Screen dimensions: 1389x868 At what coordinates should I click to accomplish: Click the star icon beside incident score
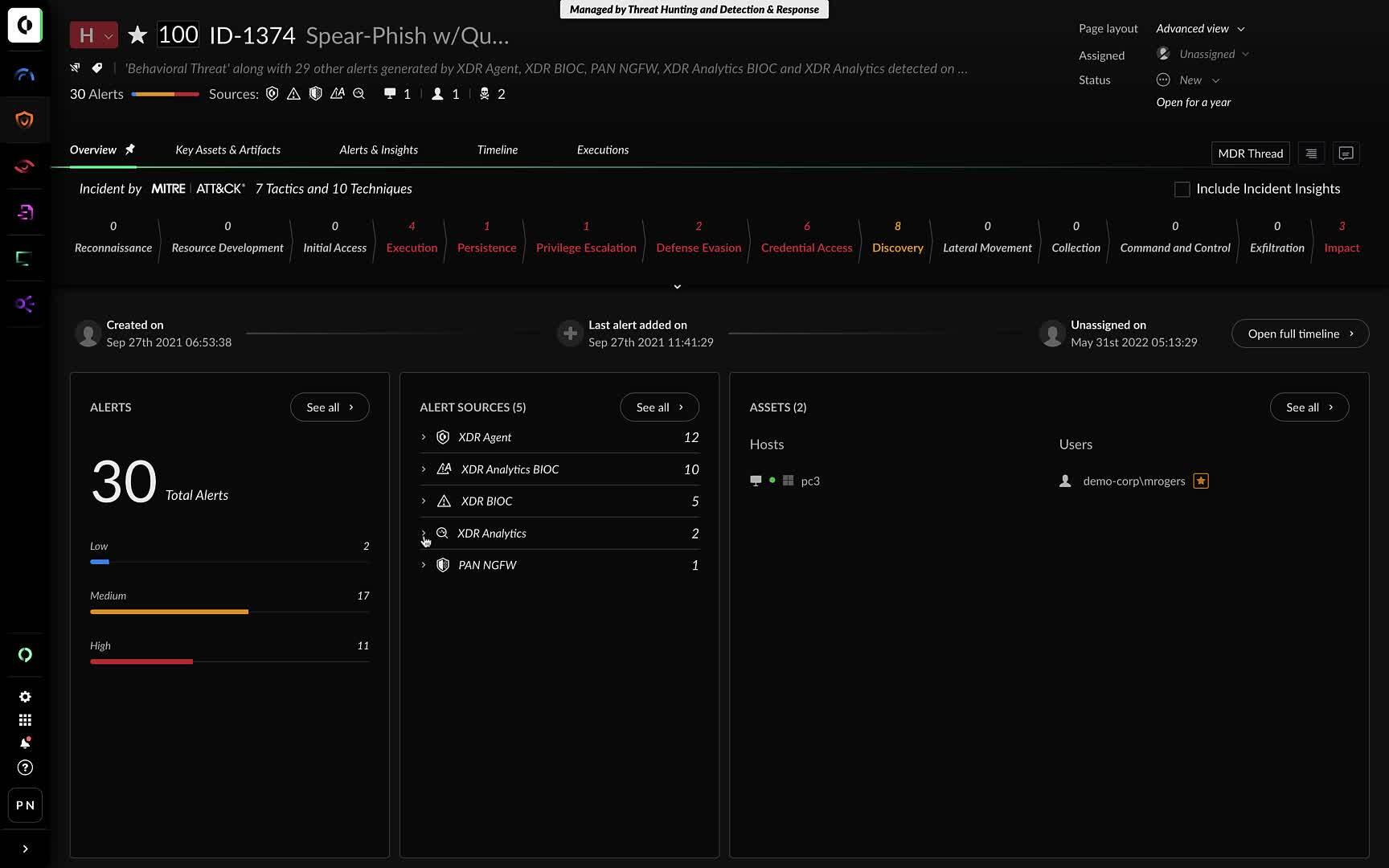coord(137,35)
